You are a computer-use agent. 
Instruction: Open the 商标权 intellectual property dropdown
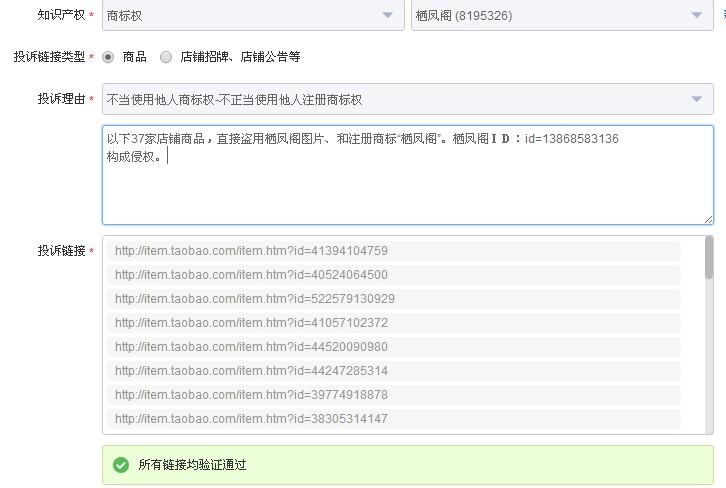pos(253,15)
